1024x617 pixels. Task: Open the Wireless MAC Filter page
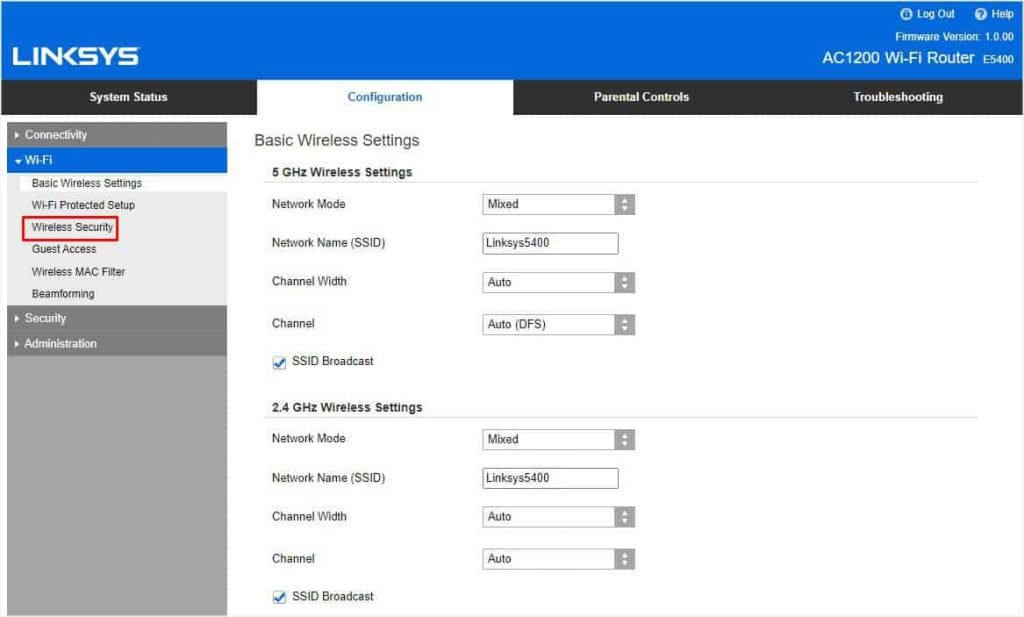click(x=78, y=271)
